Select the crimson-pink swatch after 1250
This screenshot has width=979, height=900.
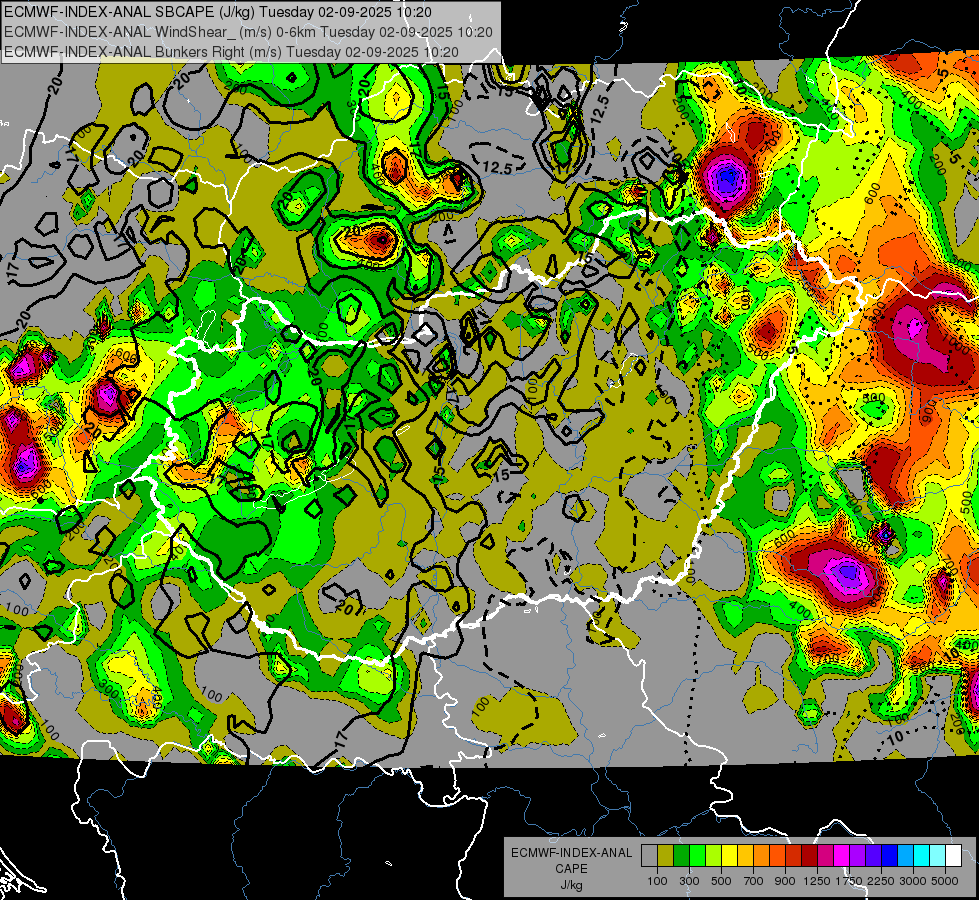(825, 856)
